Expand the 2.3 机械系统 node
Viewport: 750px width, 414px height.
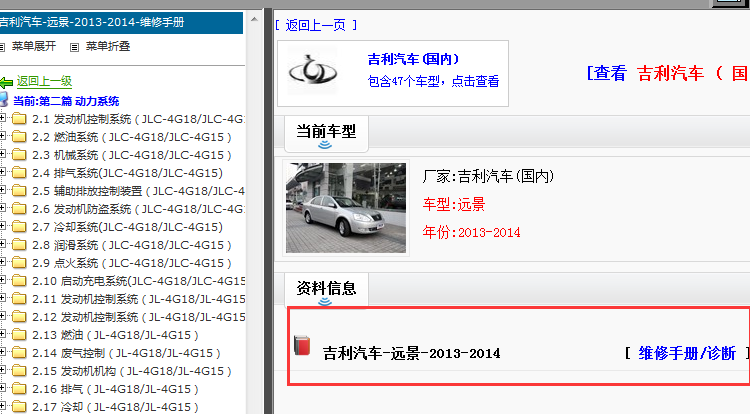coord(2,154)
